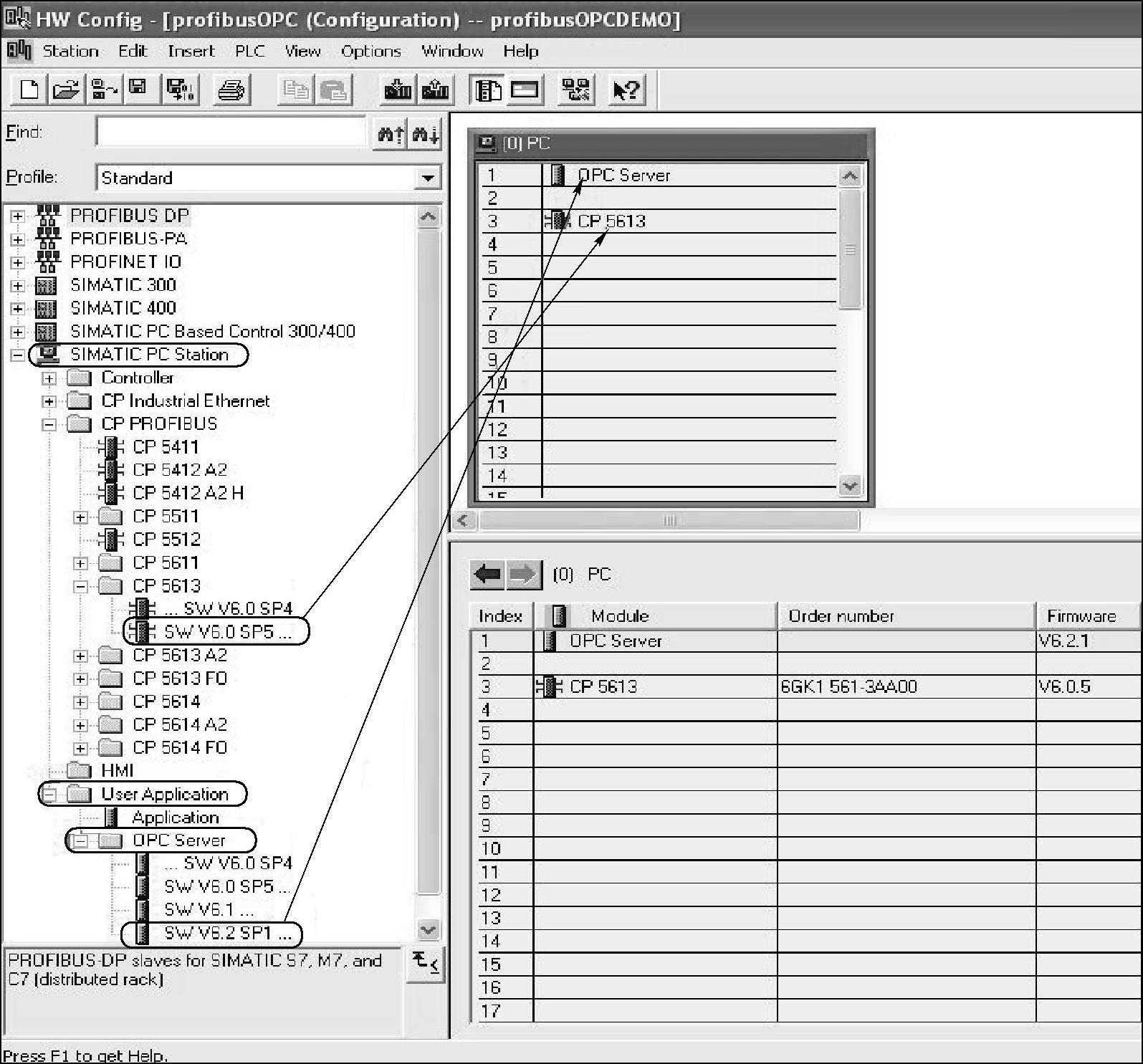Open the Insert menu
This screenshot has height=1064, width=1143.
tap(191, 51)
